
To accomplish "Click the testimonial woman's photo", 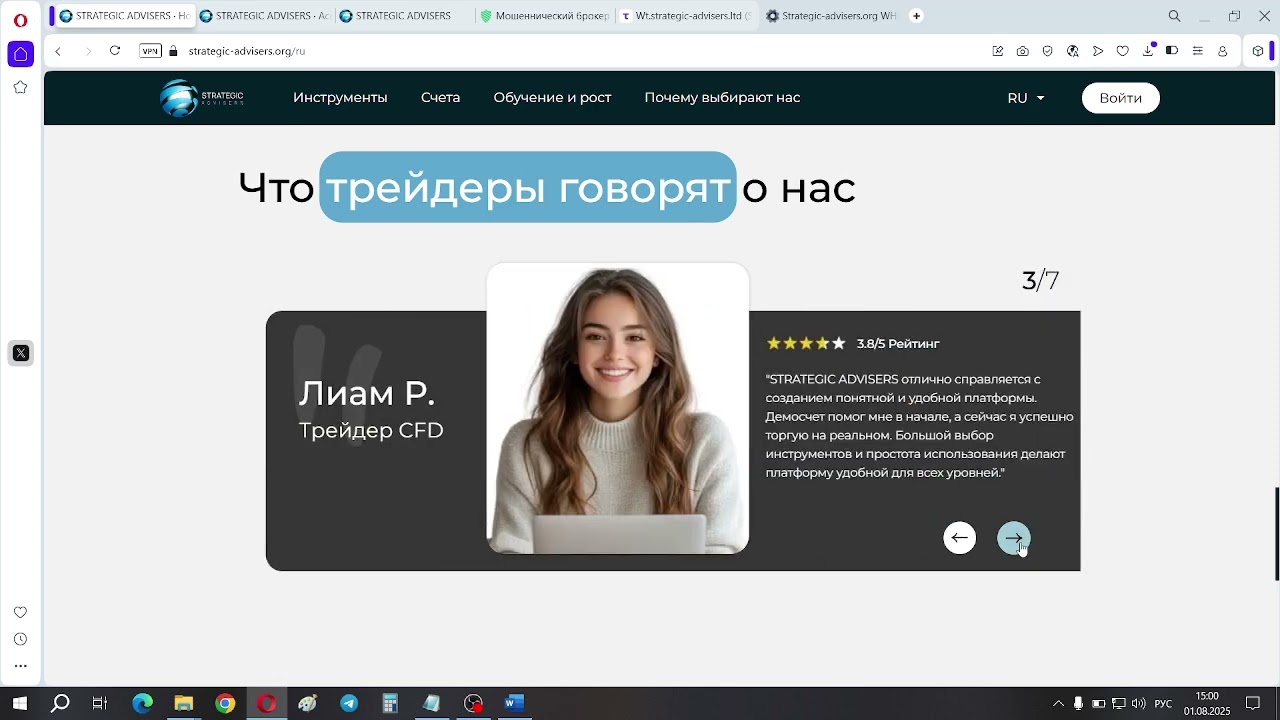I will (x=617, y=408).
